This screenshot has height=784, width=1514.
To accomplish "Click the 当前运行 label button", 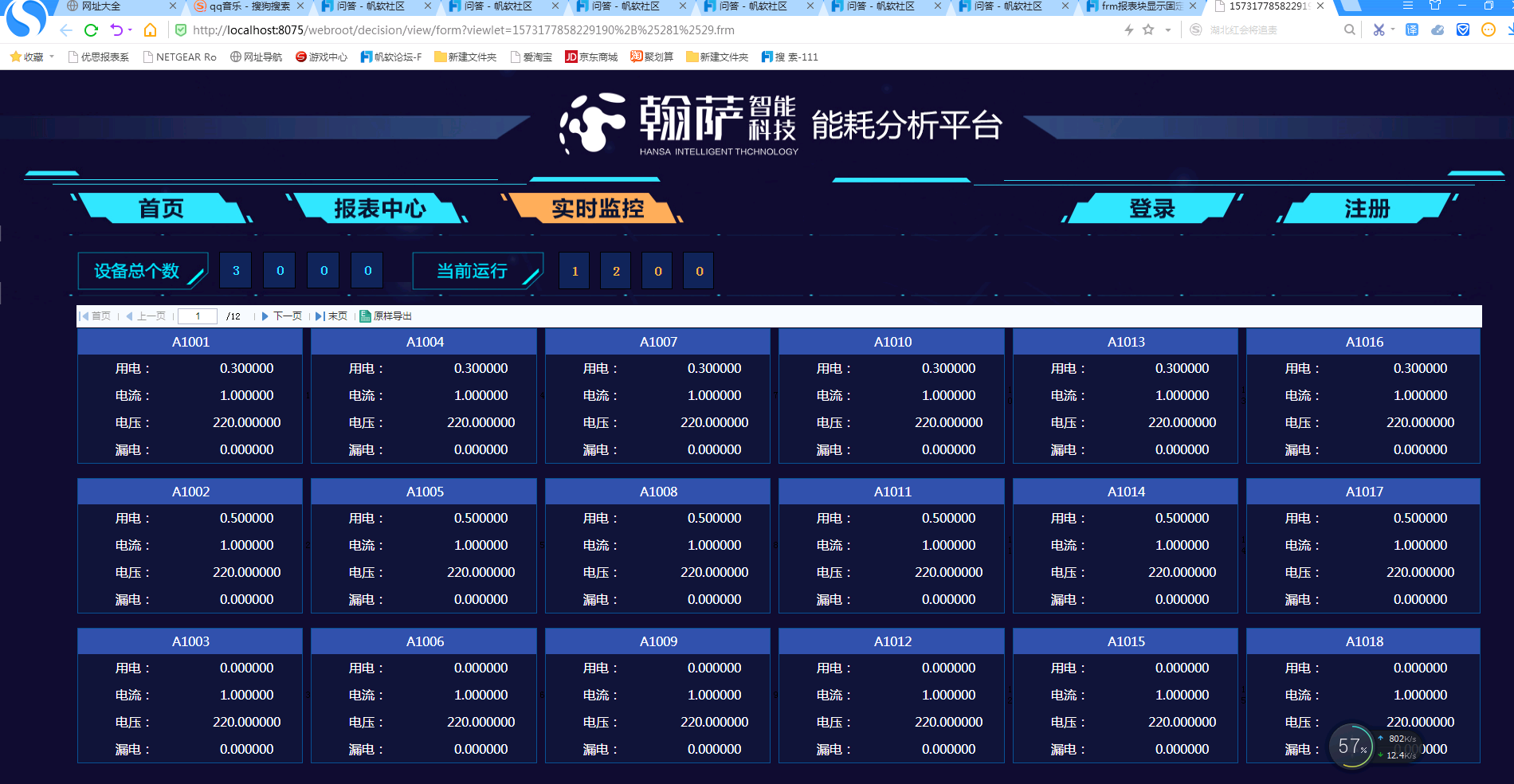I will tap(478, 271).
